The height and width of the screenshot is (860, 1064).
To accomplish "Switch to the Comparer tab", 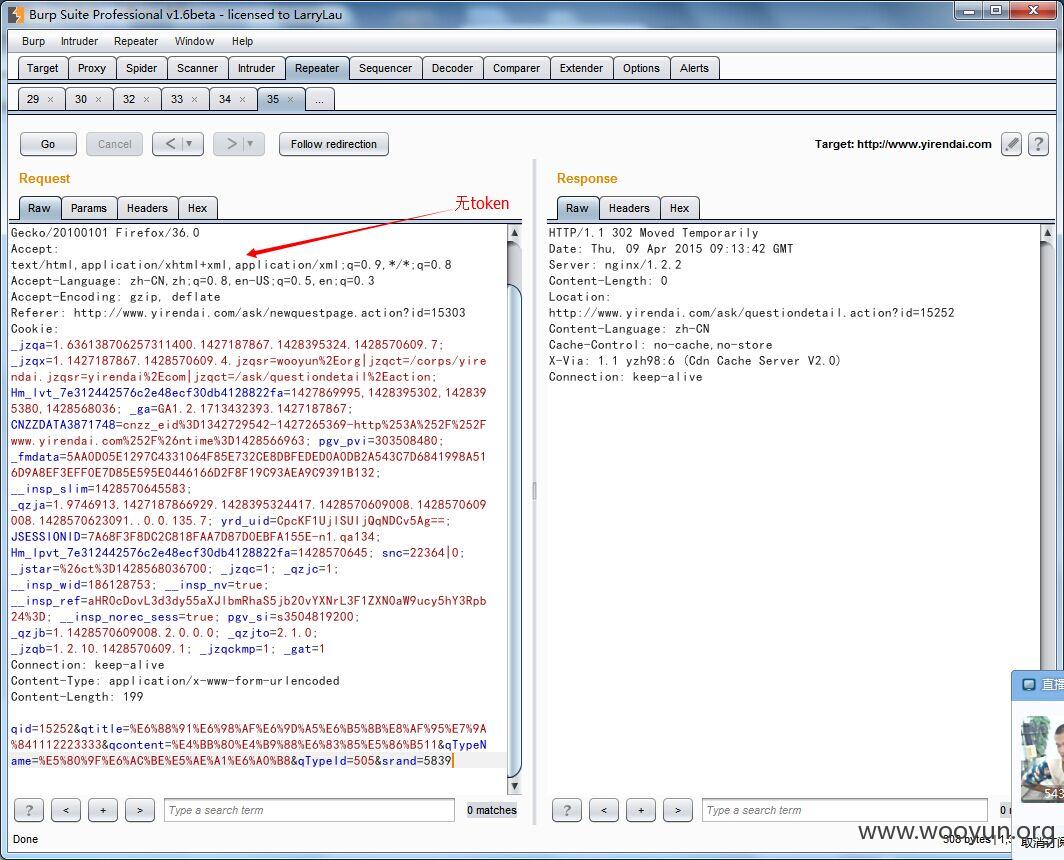I will [x=516, y=68].
